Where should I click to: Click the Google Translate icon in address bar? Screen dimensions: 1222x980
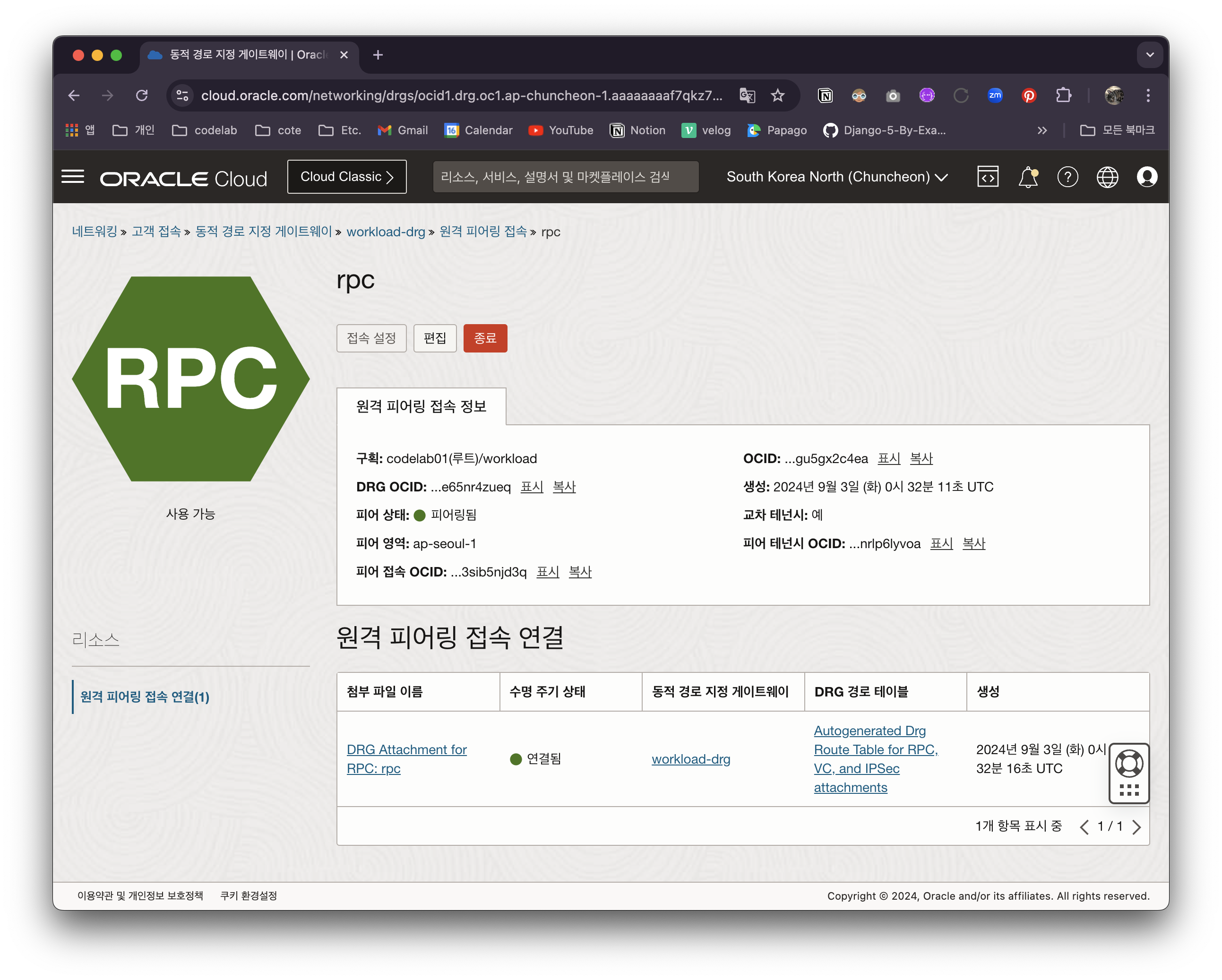(747, 95)
